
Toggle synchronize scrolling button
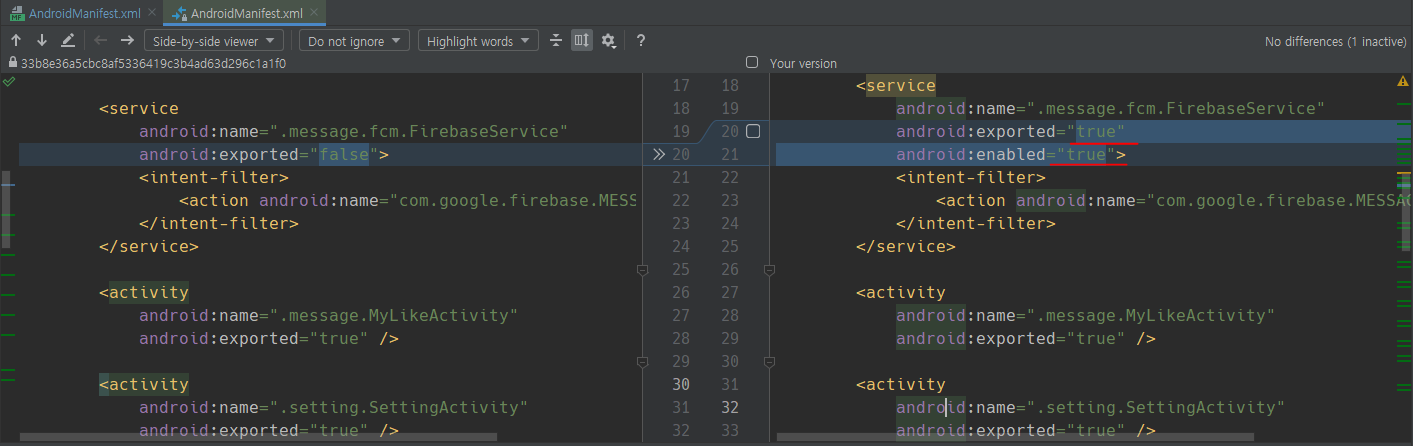tap(582, 41)
